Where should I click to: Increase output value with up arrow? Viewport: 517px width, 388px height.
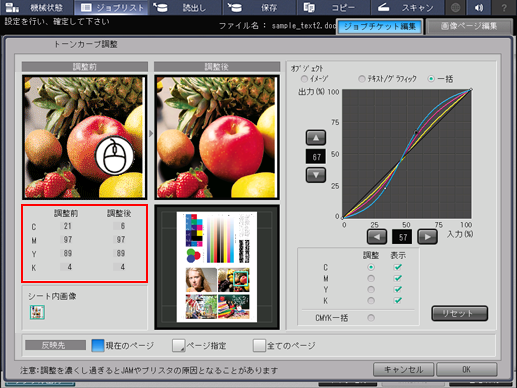[x=316, y=138]
